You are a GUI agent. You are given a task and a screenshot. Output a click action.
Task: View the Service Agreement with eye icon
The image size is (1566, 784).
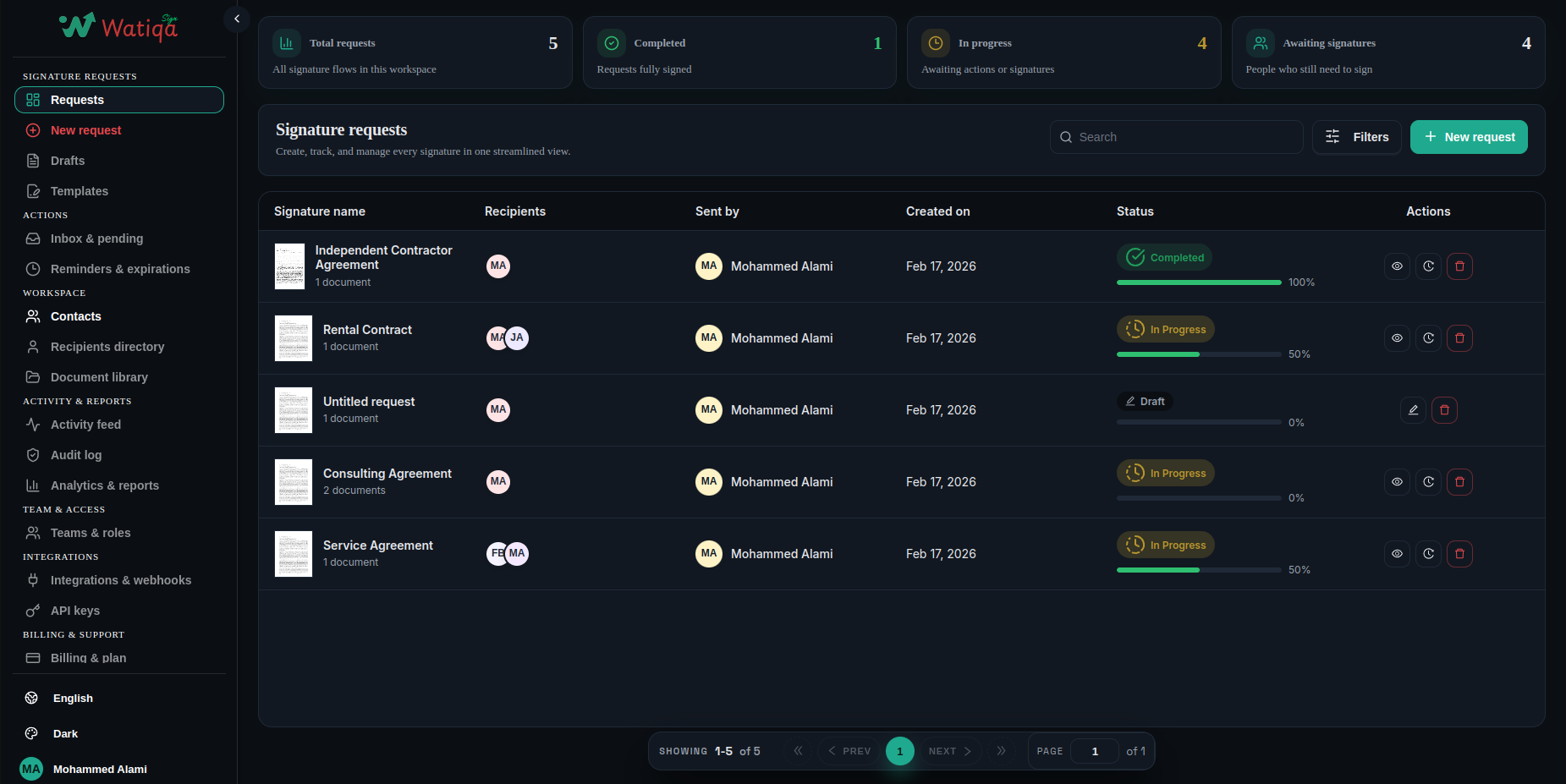click(x=1397, y=554)
